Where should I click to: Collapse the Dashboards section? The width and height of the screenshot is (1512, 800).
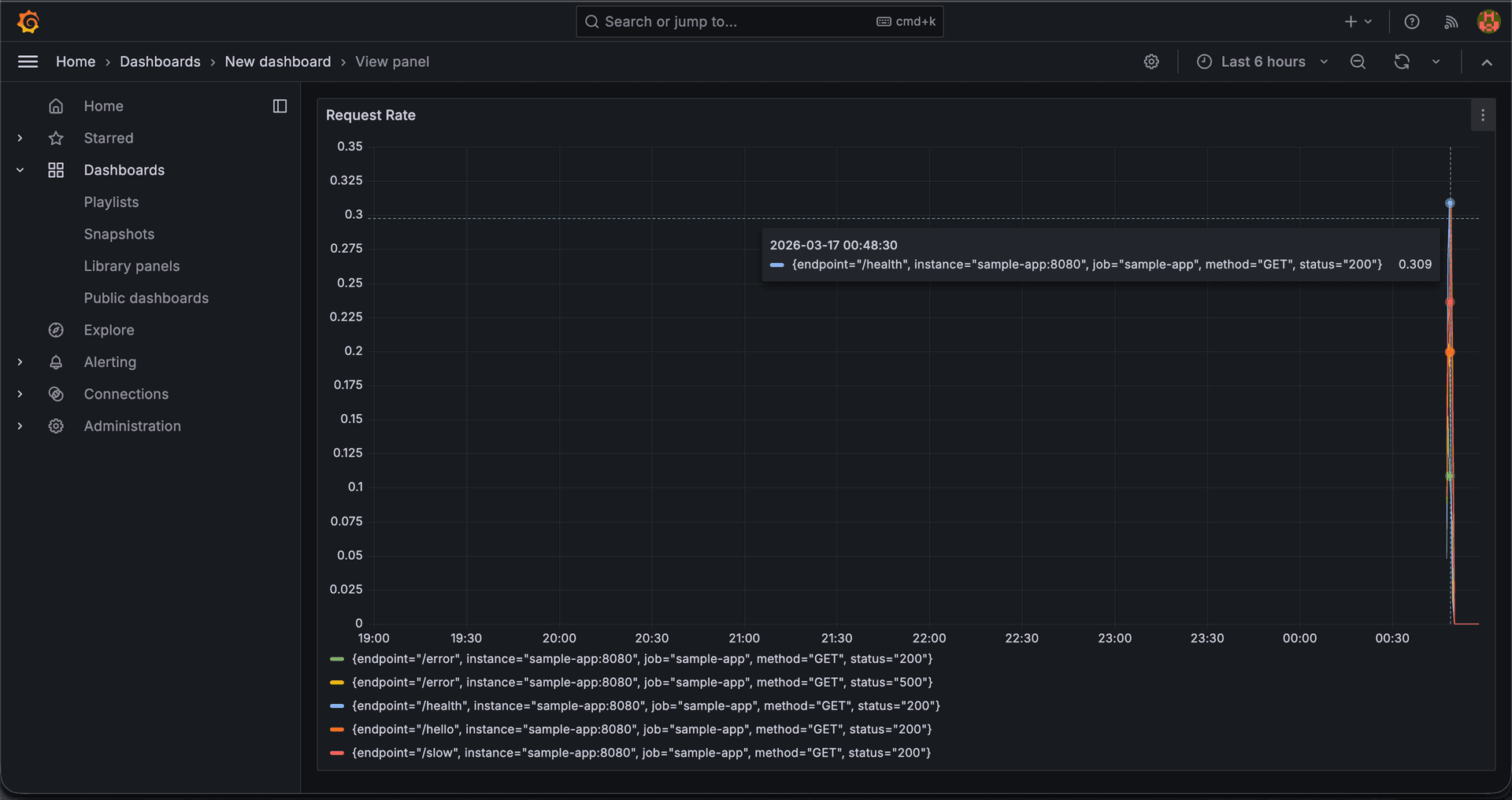[20, 170]
